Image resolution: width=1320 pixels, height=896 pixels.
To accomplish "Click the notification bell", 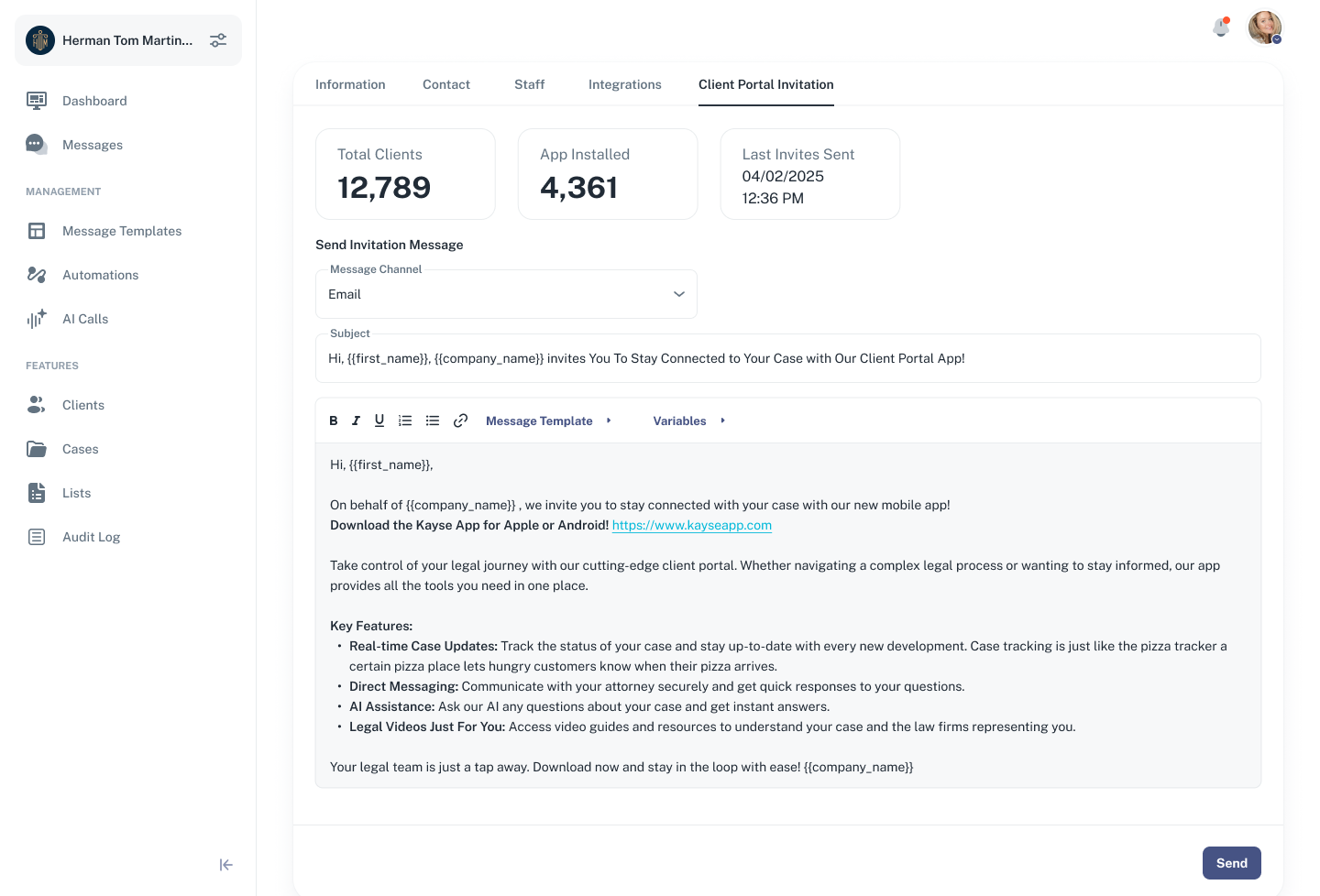I will pyautogui.click(x=1220, y=27).
